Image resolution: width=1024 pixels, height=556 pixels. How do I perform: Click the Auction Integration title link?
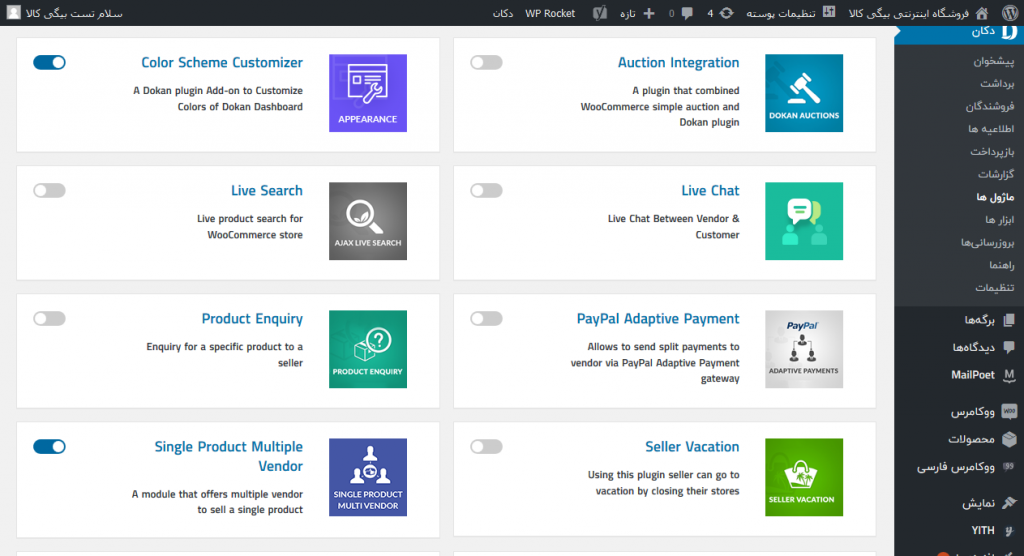tap(679, 63)
